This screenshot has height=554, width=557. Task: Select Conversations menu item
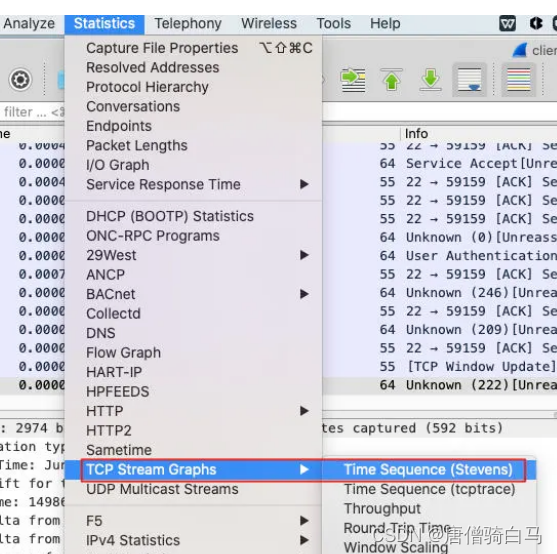[x=193, y=107]
